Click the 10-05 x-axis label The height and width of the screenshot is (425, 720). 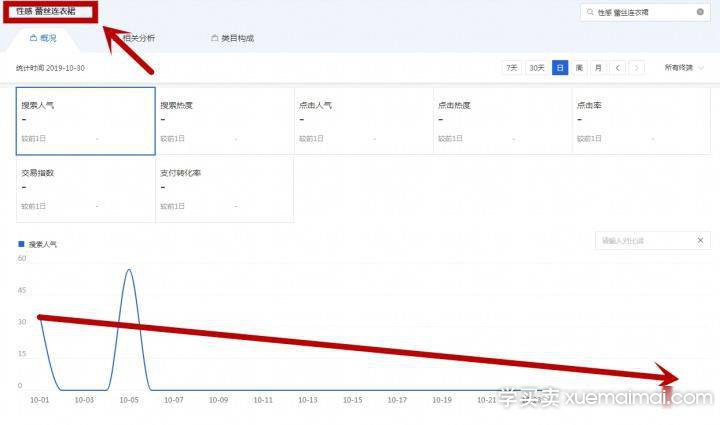click(x=129, y=400)
